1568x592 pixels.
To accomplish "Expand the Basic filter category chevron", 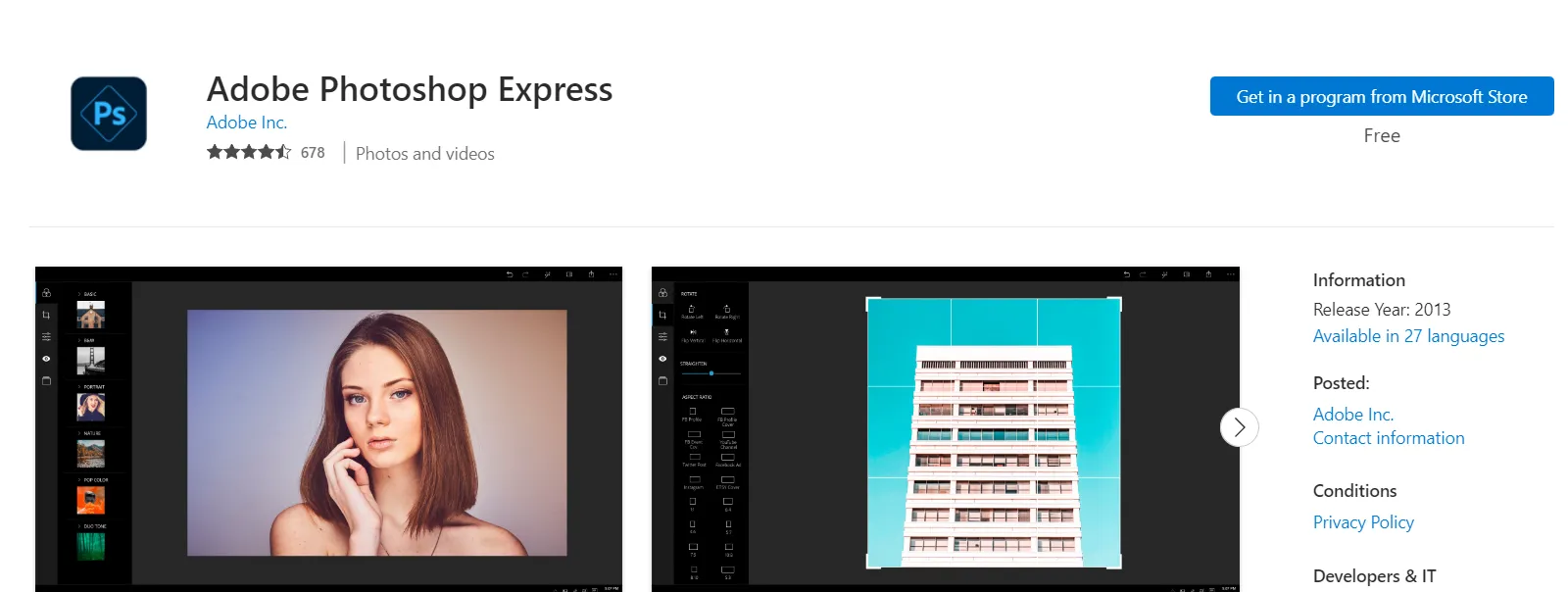I will pyautogui.click(x=79, y=294).
